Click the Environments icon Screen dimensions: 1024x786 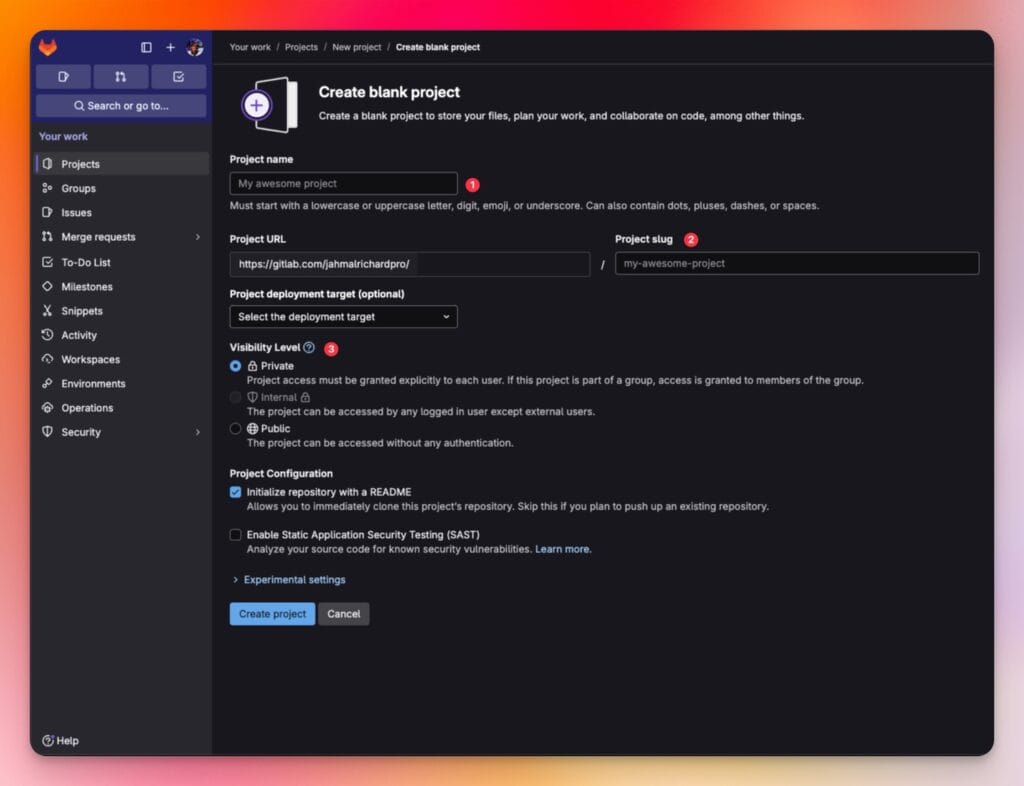[x=47, y=383]
